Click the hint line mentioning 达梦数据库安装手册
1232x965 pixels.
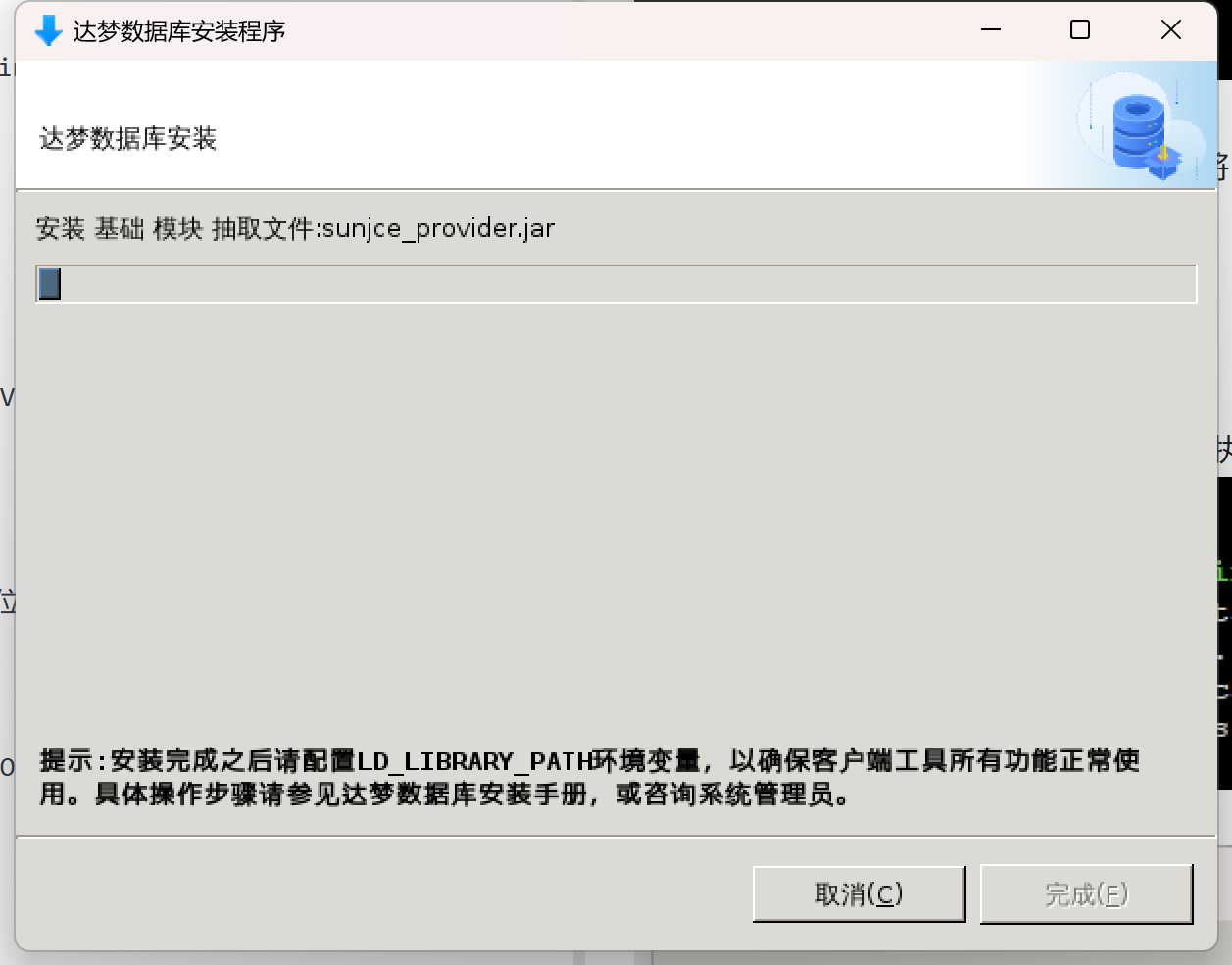445,794
